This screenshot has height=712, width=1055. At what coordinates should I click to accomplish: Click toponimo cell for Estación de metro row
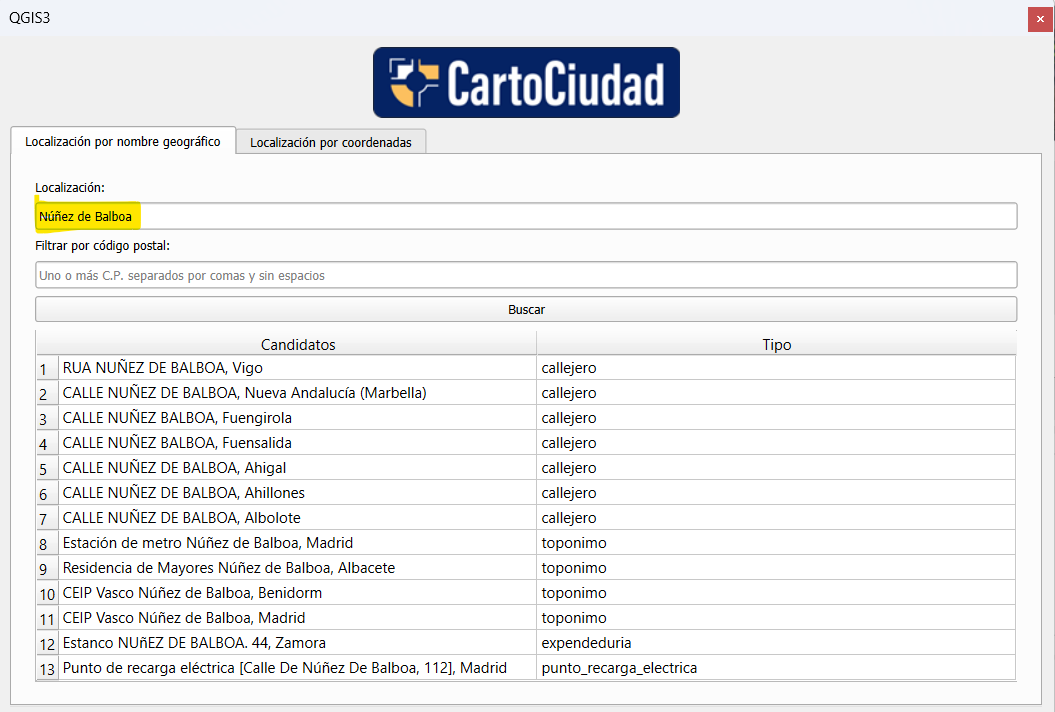[776, 542]
